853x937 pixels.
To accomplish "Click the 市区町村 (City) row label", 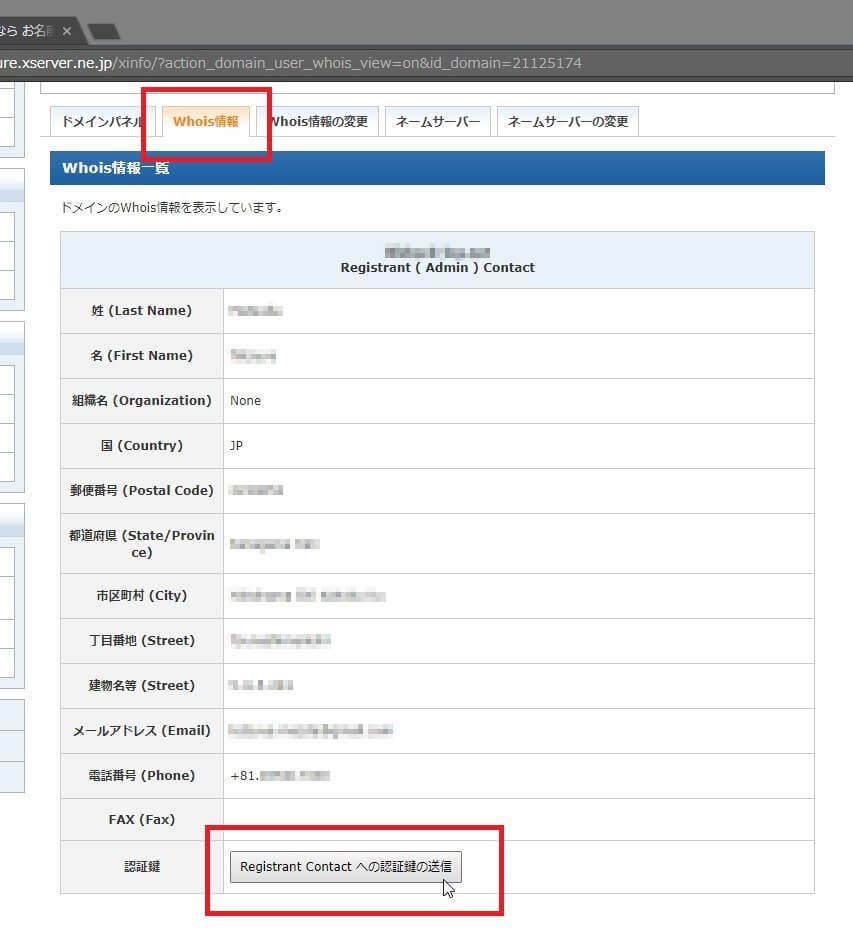I will pos(141,596).
